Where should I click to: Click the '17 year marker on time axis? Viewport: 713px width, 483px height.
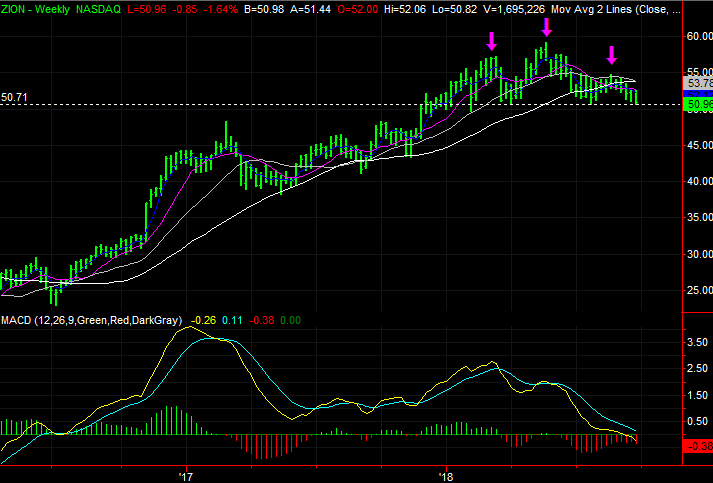click(x=185, y=475)
